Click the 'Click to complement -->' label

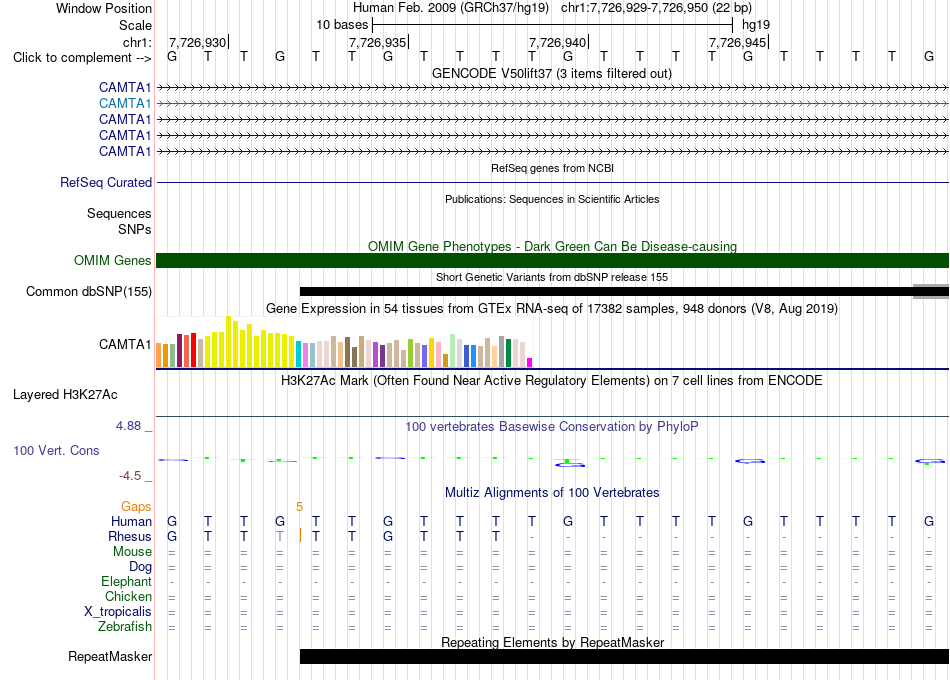click(x=82, y=58)
